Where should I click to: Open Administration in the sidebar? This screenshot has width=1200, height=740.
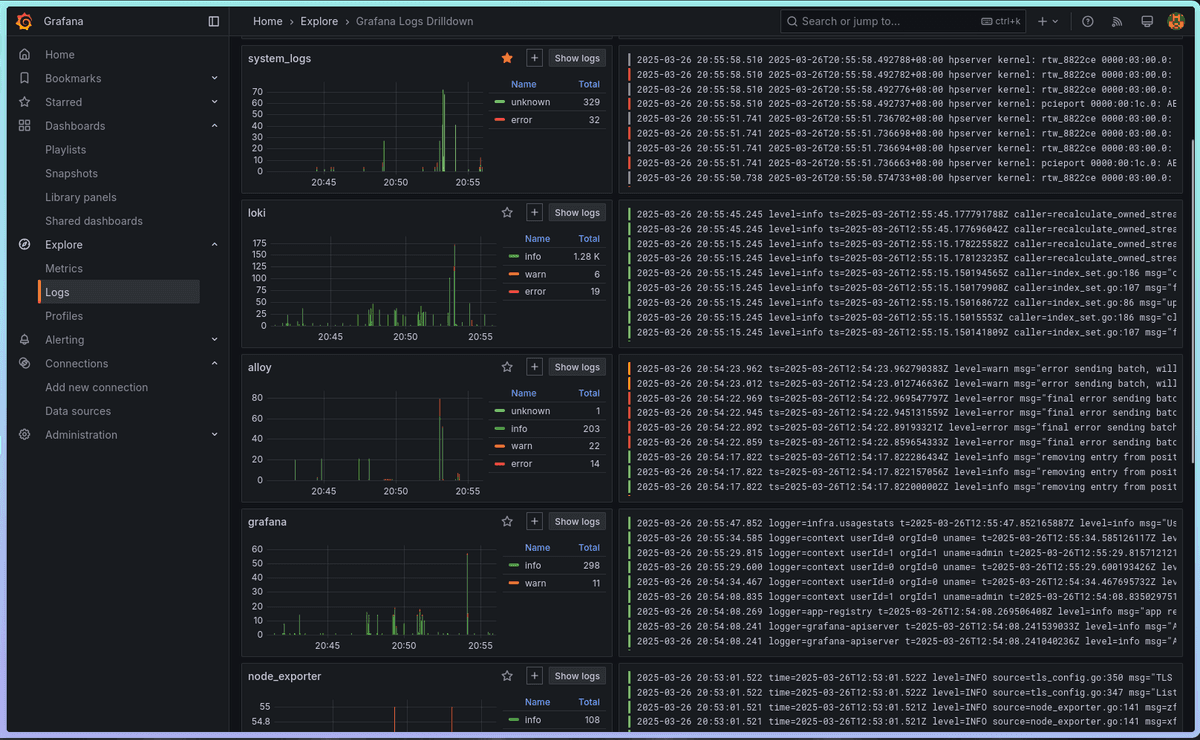click(81, 435)
